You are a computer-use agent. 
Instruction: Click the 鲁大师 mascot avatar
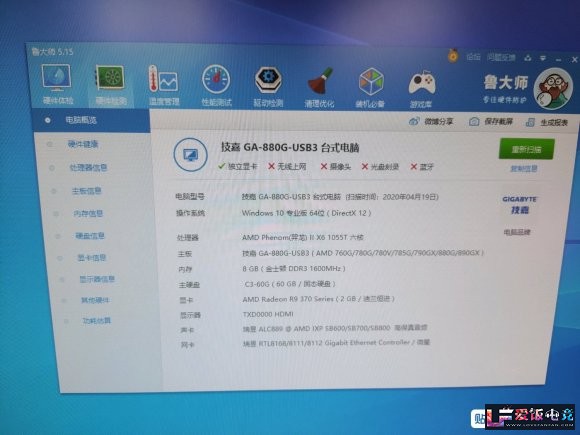pyautogui.click(x=553, y=89)
